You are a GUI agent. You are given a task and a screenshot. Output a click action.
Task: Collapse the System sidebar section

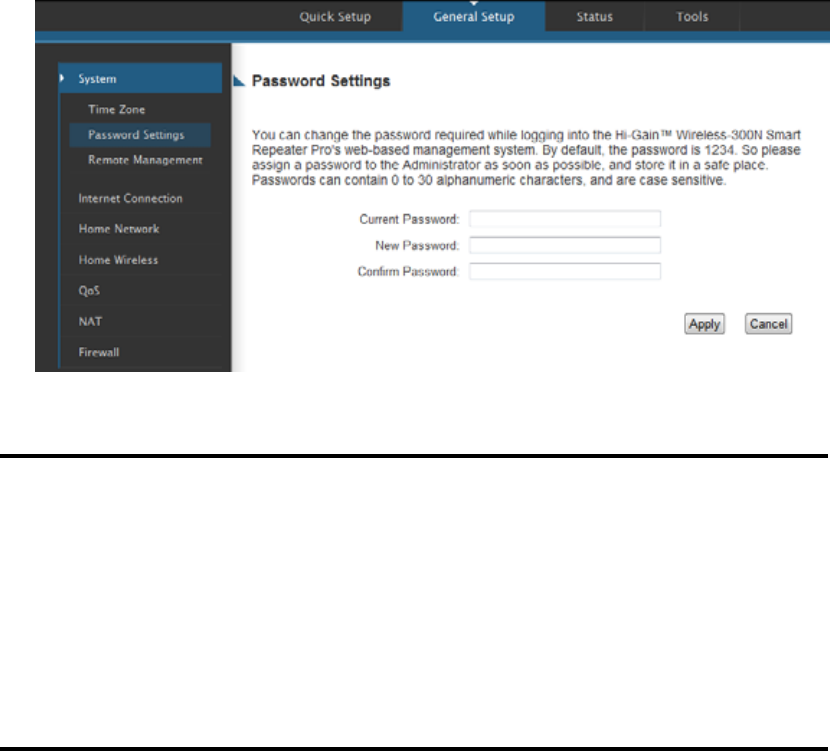[140, 78]
